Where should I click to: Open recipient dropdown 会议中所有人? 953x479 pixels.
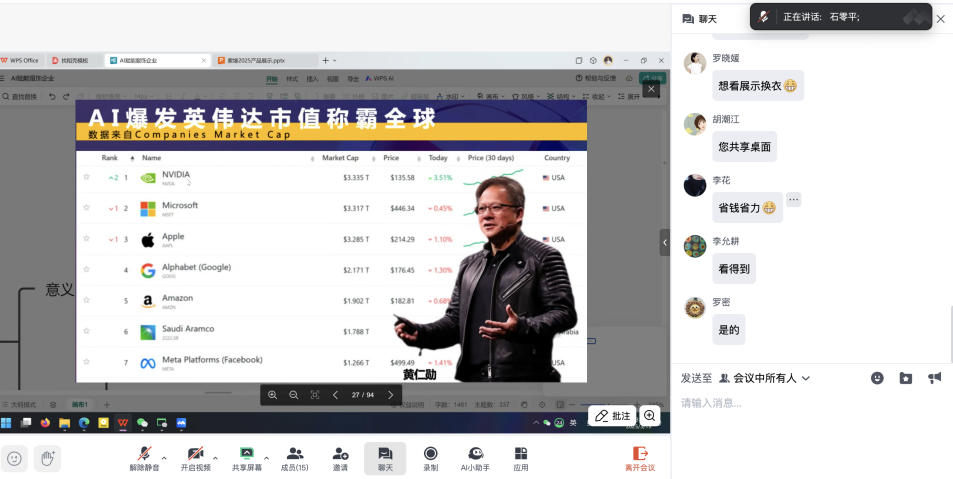(765, 378)
